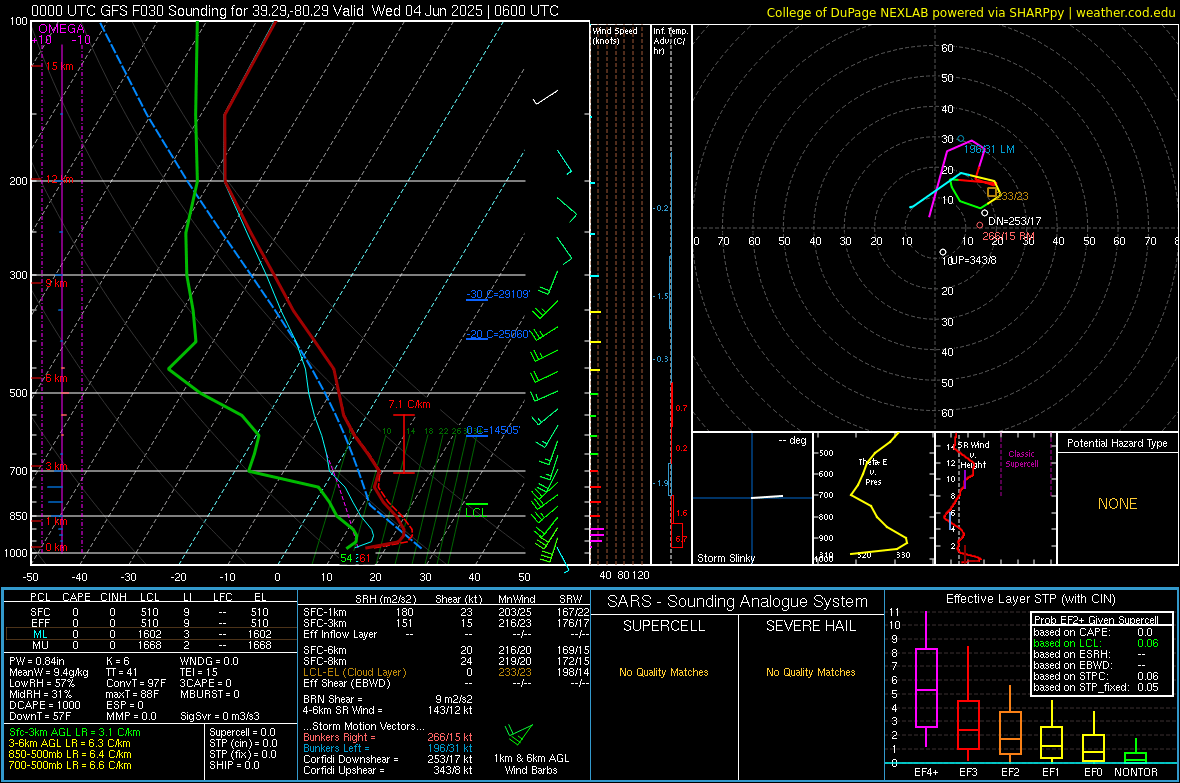Image resolution: width=1180 pixels, height=783 pixels.
Task: Click the OMEGA label on the skew-T
Action: tap(61, 29)
